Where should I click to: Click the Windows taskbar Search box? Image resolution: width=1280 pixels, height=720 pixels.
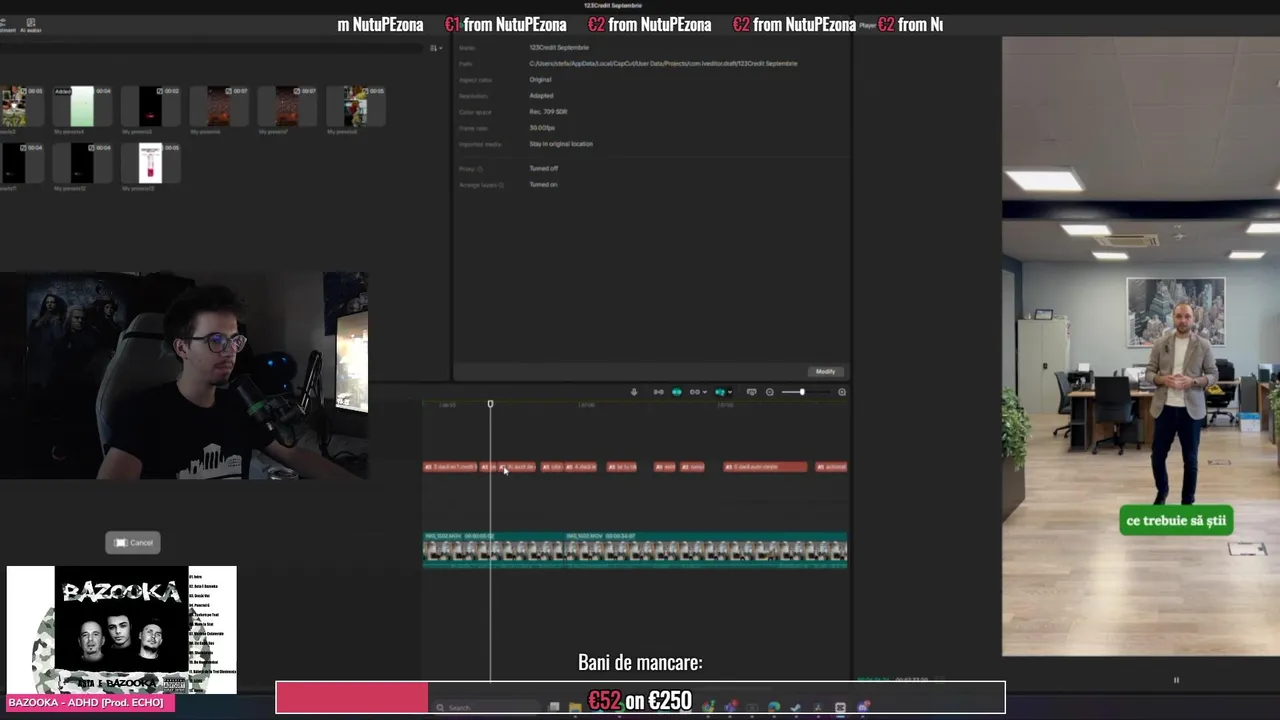486,708
